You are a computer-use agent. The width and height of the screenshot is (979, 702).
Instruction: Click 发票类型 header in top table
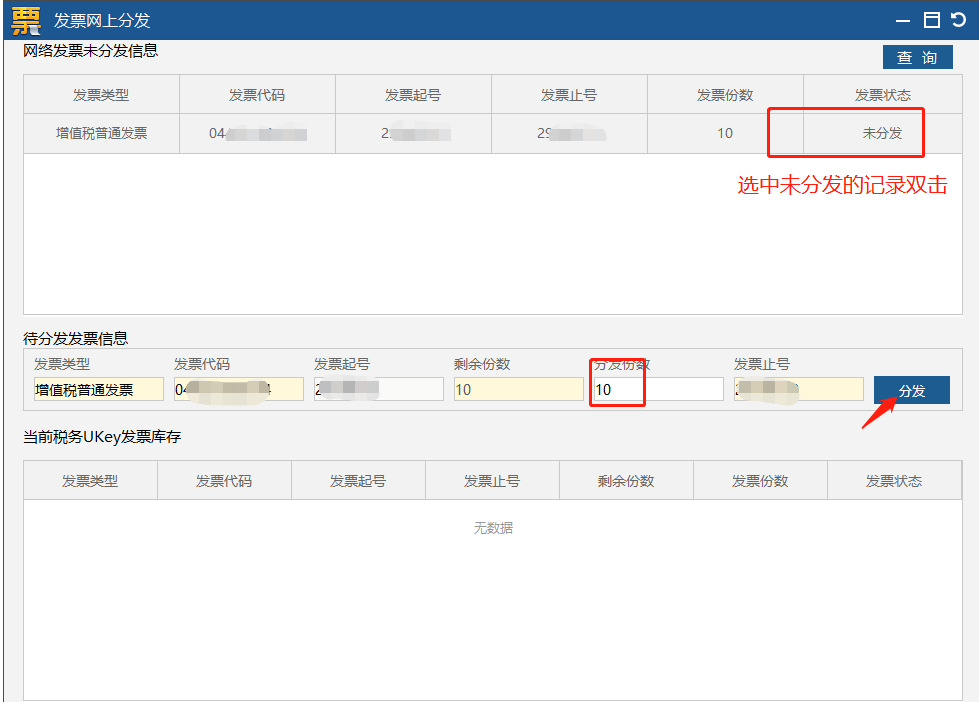click(x=101, y=95)
